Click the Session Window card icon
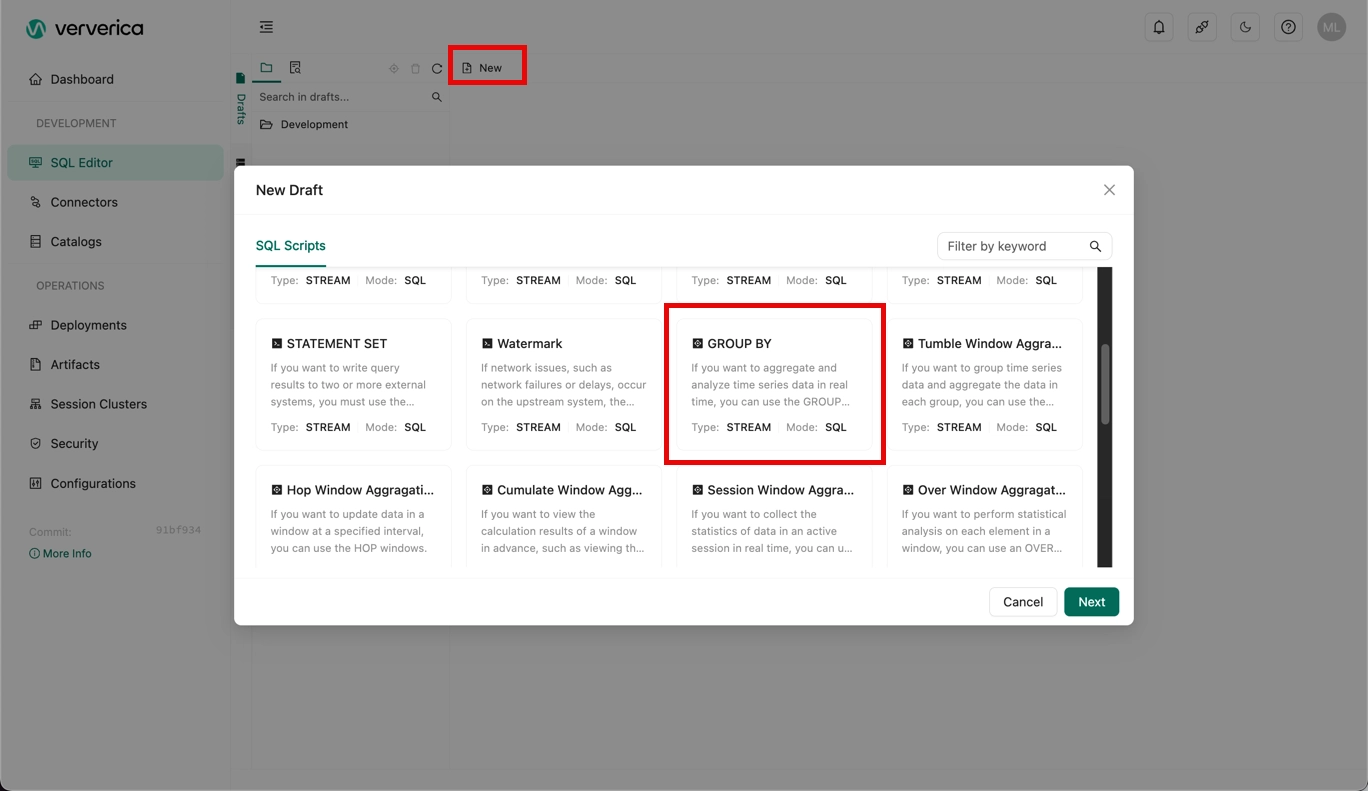 coord(698,490)
